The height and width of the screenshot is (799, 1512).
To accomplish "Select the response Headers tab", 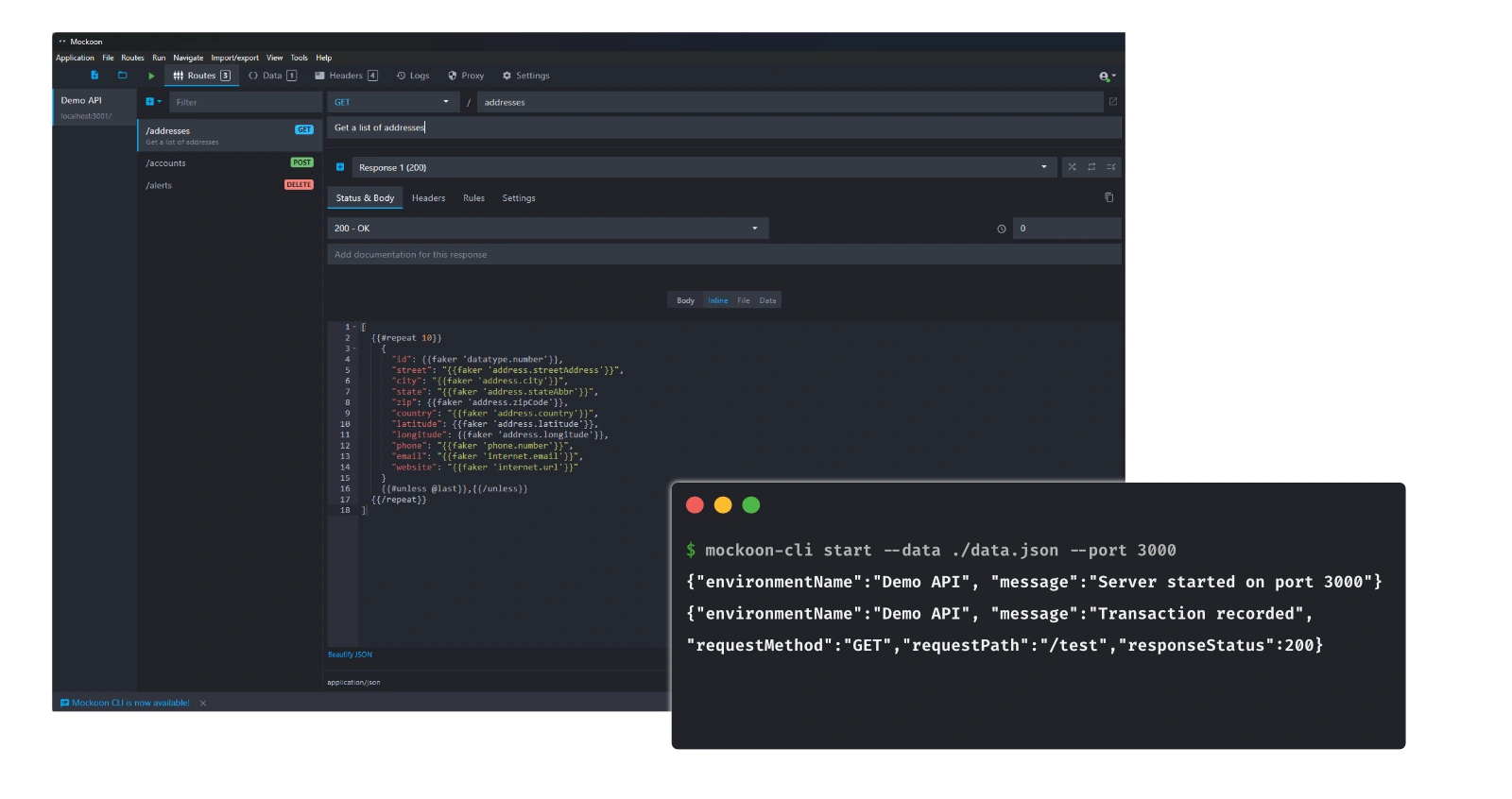I will tap(428, 198).
